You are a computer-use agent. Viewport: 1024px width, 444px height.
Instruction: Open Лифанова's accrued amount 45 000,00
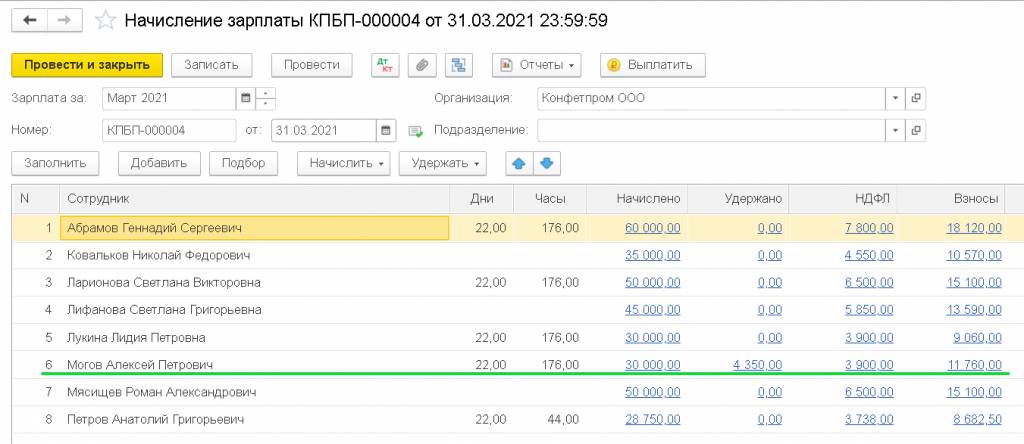coord(652,310)
